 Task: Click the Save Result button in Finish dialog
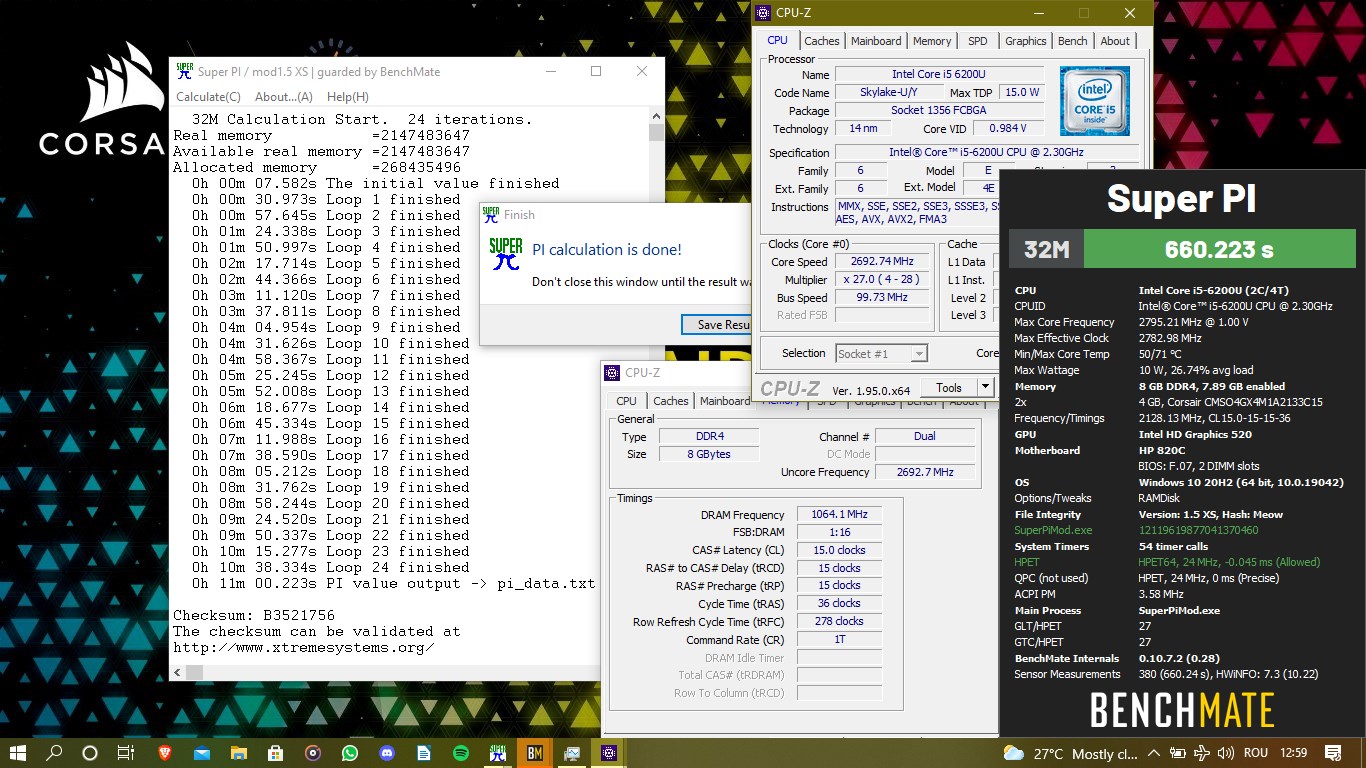click(x=716, y=324)
